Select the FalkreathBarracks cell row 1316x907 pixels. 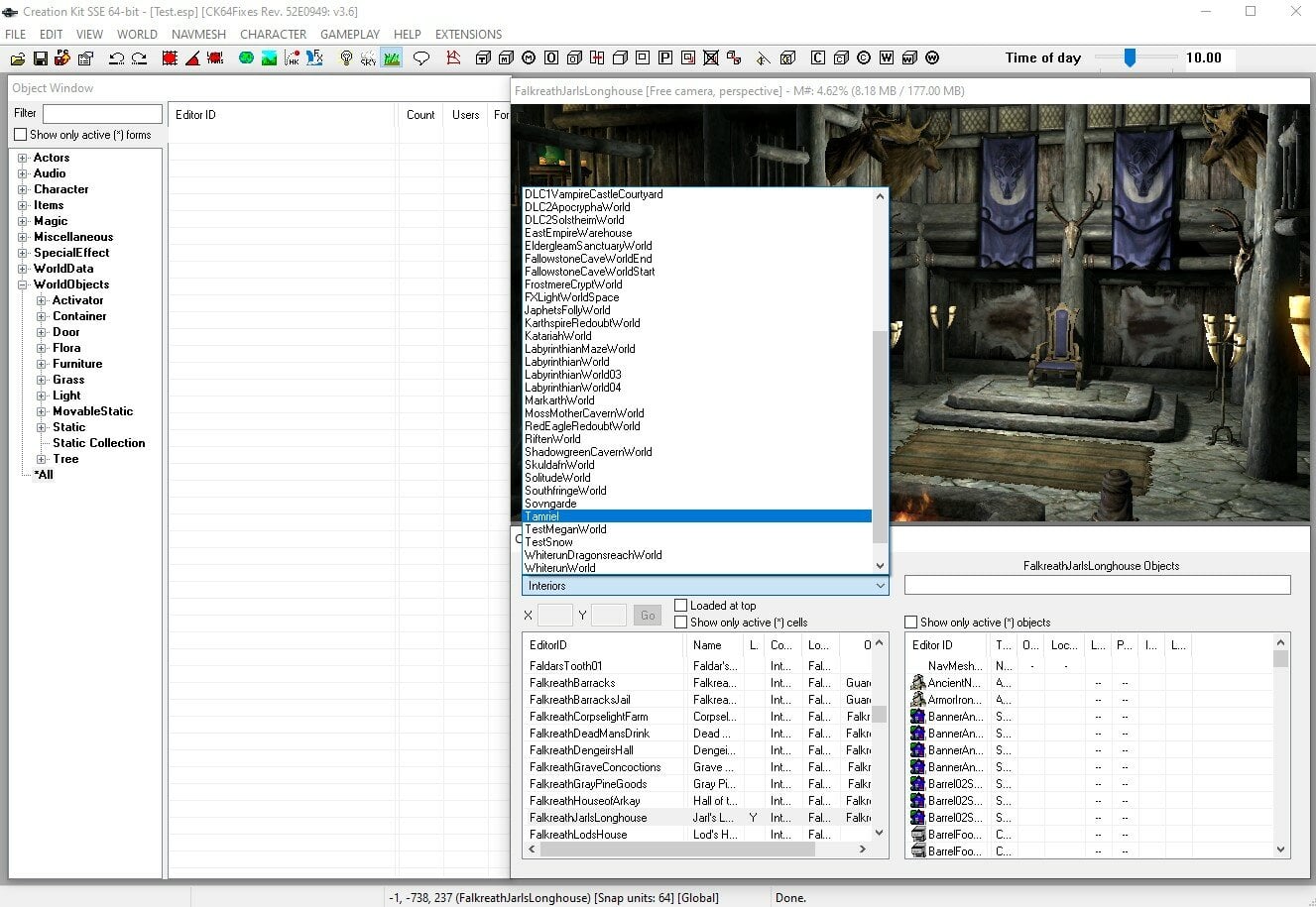(x=697, y=683)
